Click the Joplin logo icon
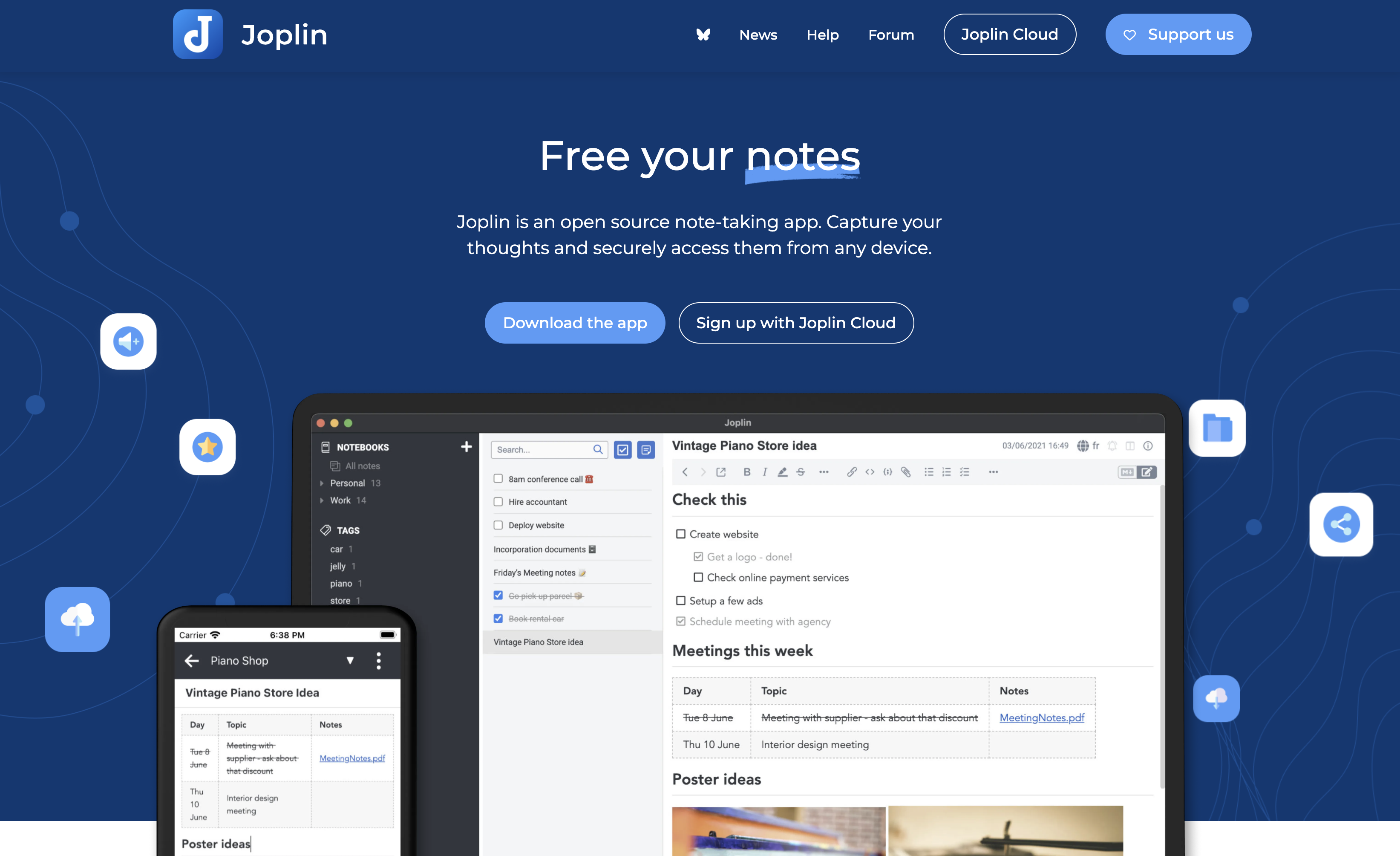The height and width of the screenshot is (856, 1400). [x=198, y=34]
